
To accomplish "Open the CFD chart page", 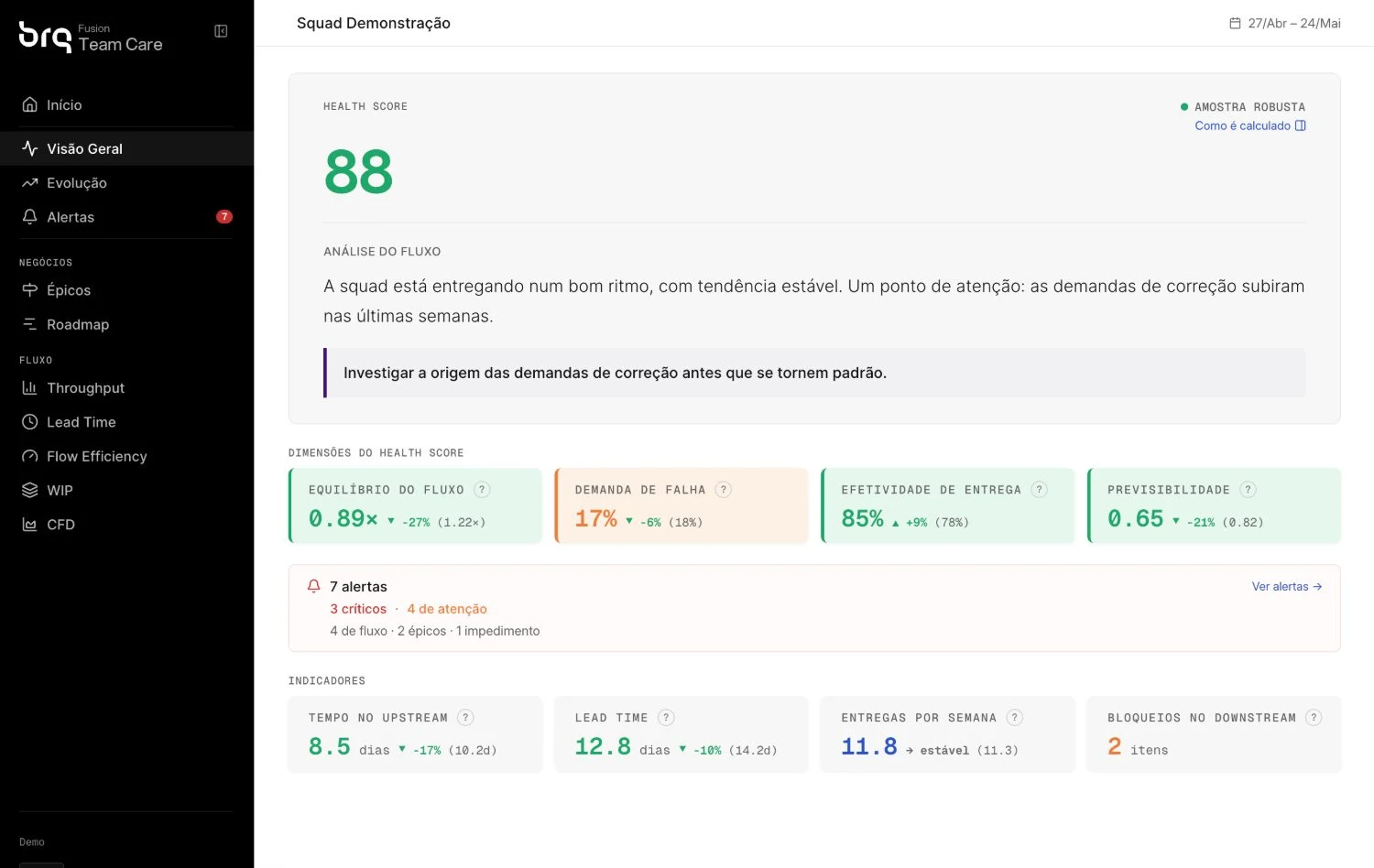I will coord(126,525).
